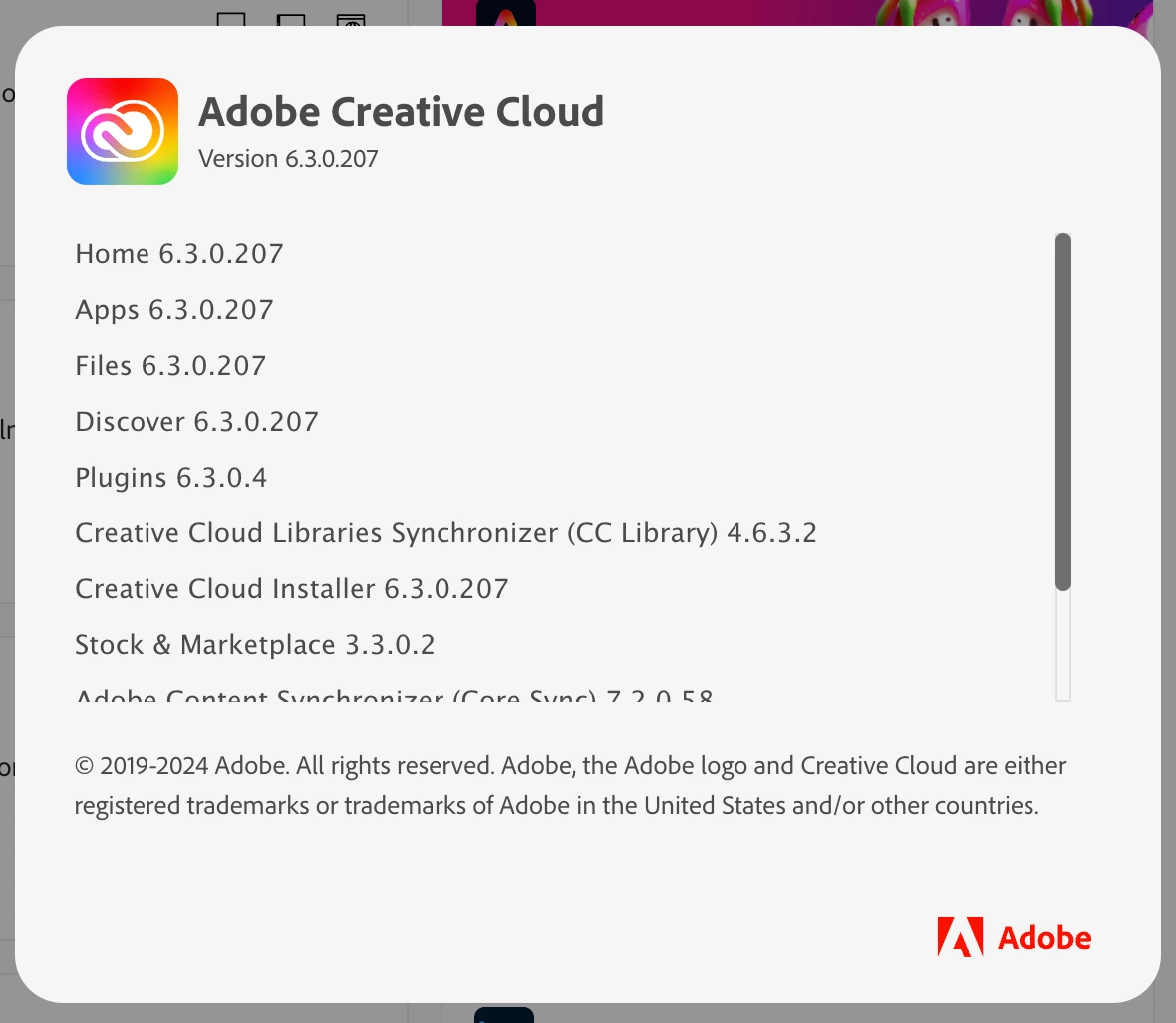
Task: Select the "Plugins 6.3.0.4" row
Action: 171,478
